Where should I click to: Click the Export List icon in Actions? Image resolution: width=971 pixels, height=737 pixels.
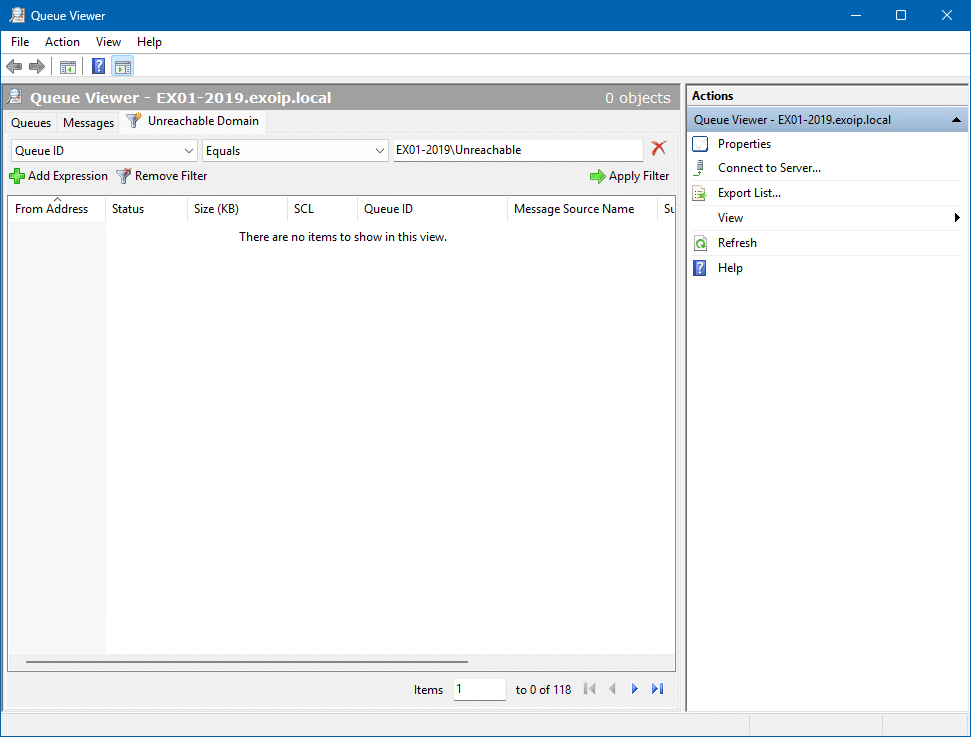point(700,193)
